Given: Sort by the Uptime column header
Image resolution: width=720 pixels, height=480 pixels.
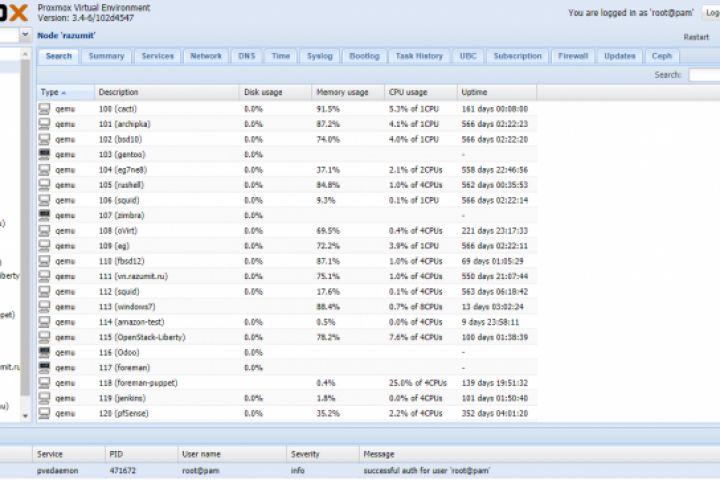Looking at the screenshot, I should (x=497, y=92).
